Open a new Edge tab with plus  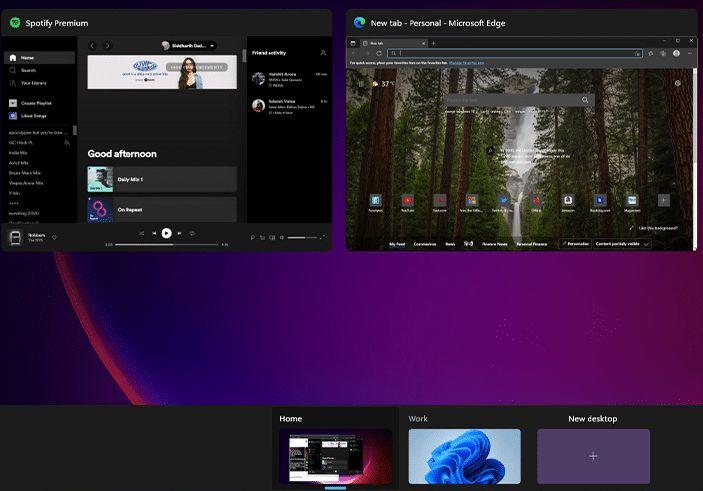click(434, 43)
